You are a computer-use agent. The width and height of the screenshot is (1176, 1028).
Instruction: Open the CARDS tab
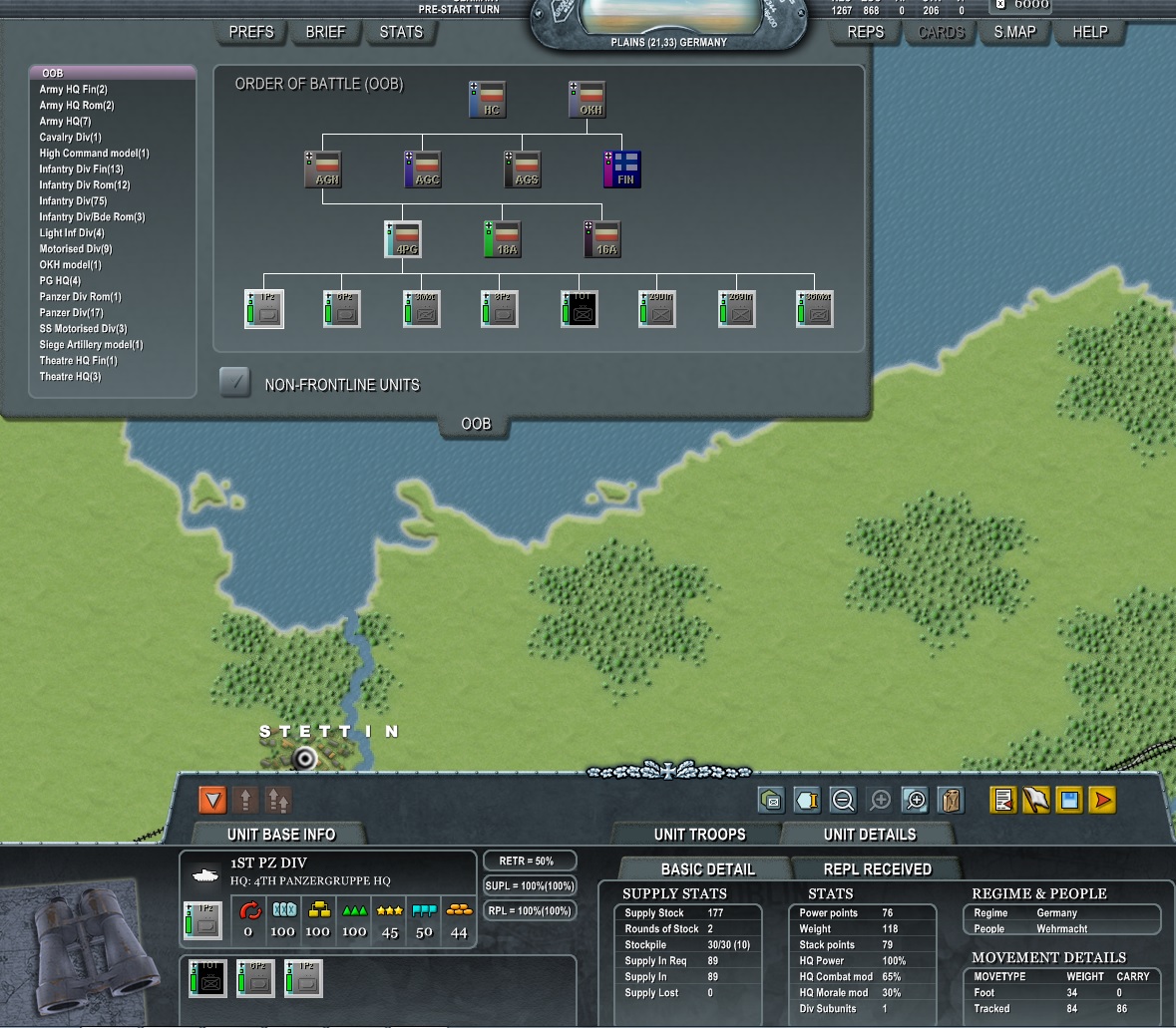pos(942,32)
